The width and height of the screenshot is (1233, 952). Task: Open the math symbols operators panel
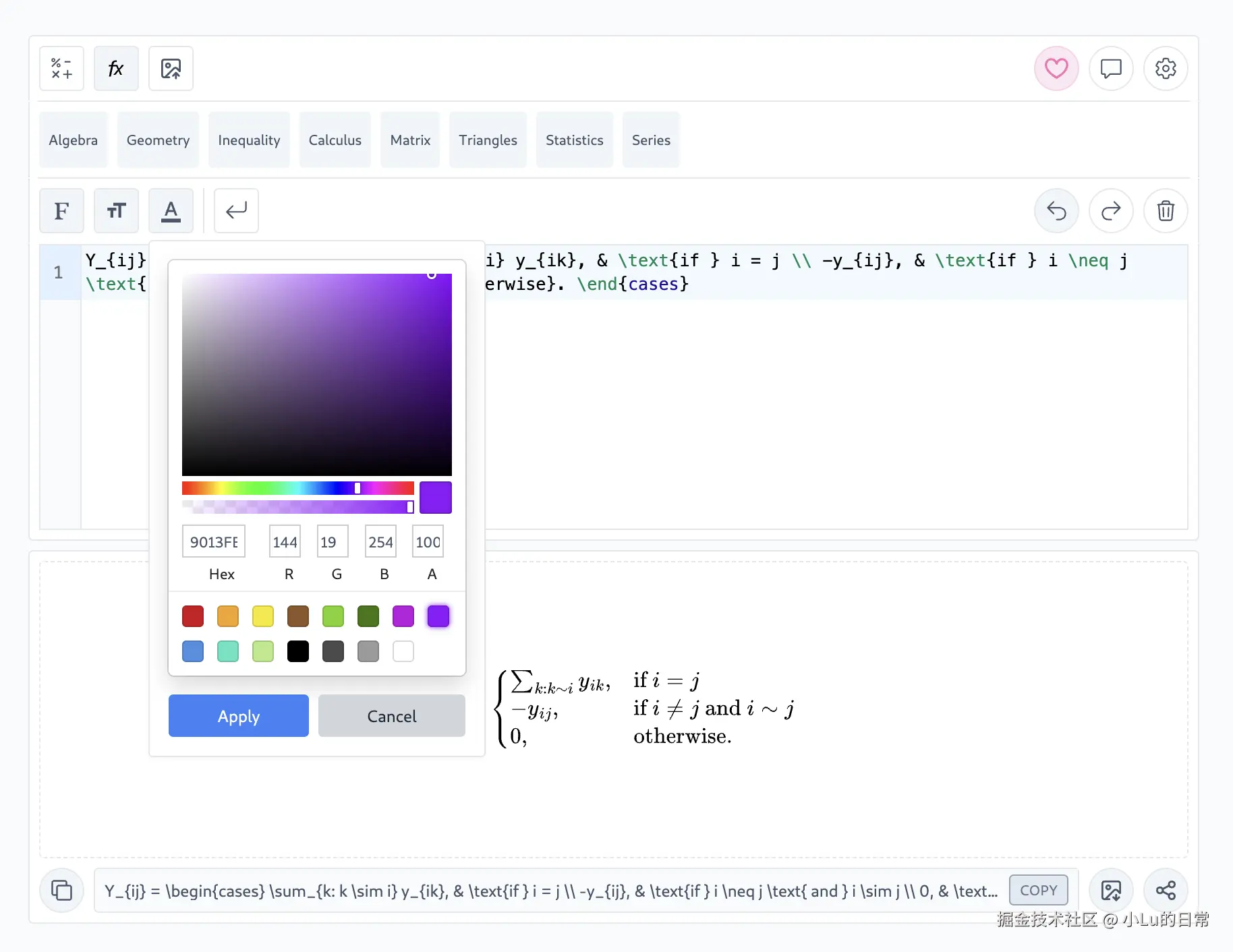coord(61,69)
